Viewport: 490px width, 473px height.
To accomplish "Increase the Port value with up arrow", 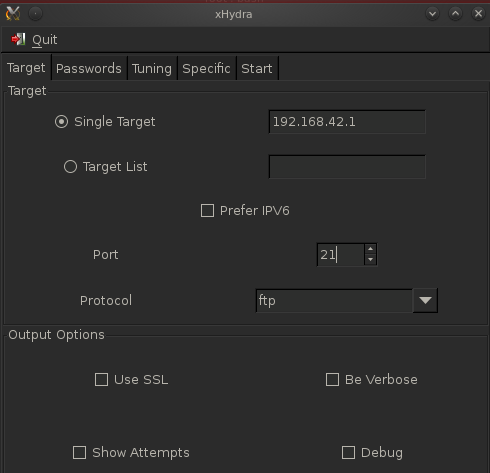I will click(370, 249).
